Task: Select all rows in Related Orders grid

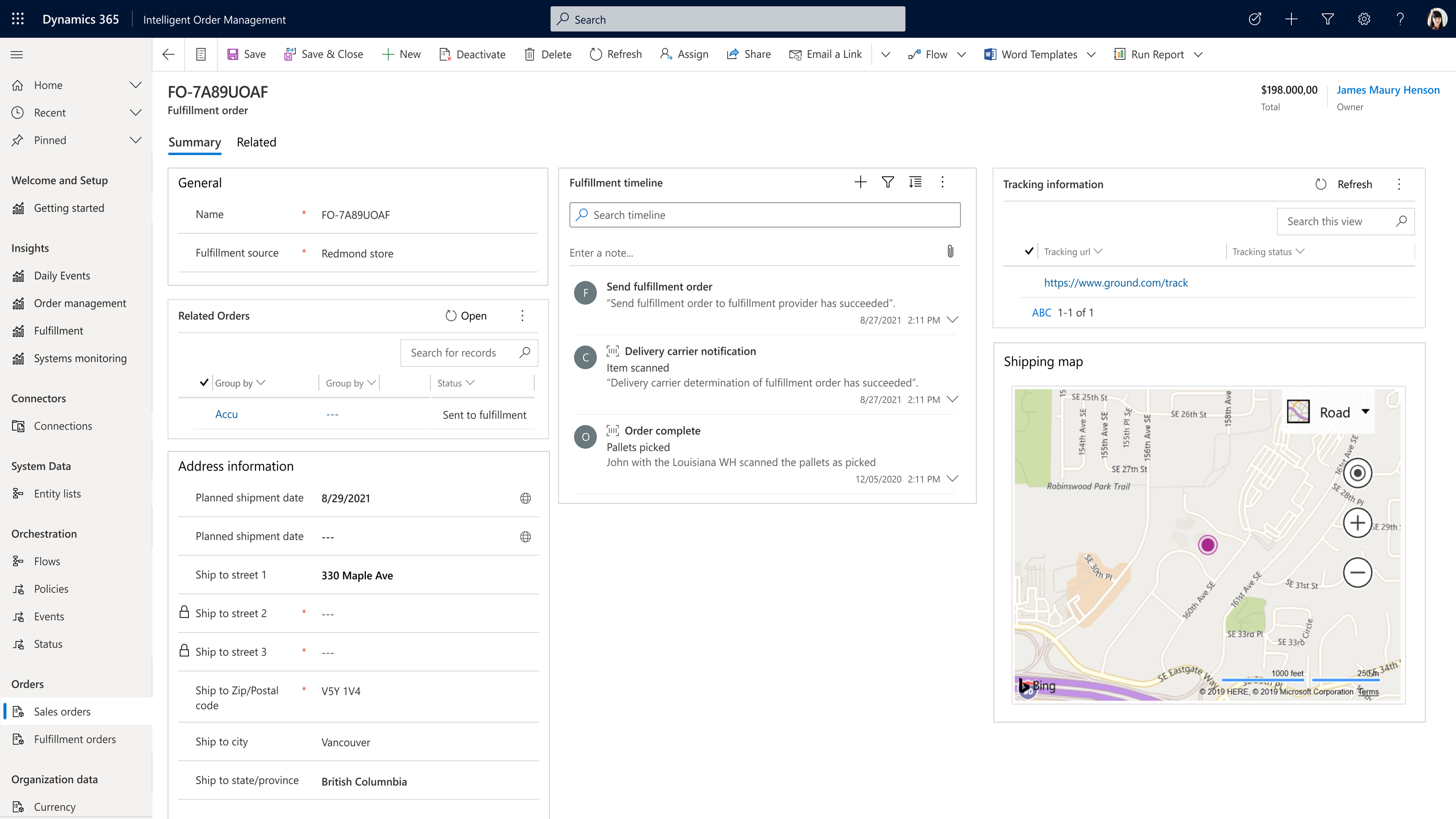Action: [205, 383]
